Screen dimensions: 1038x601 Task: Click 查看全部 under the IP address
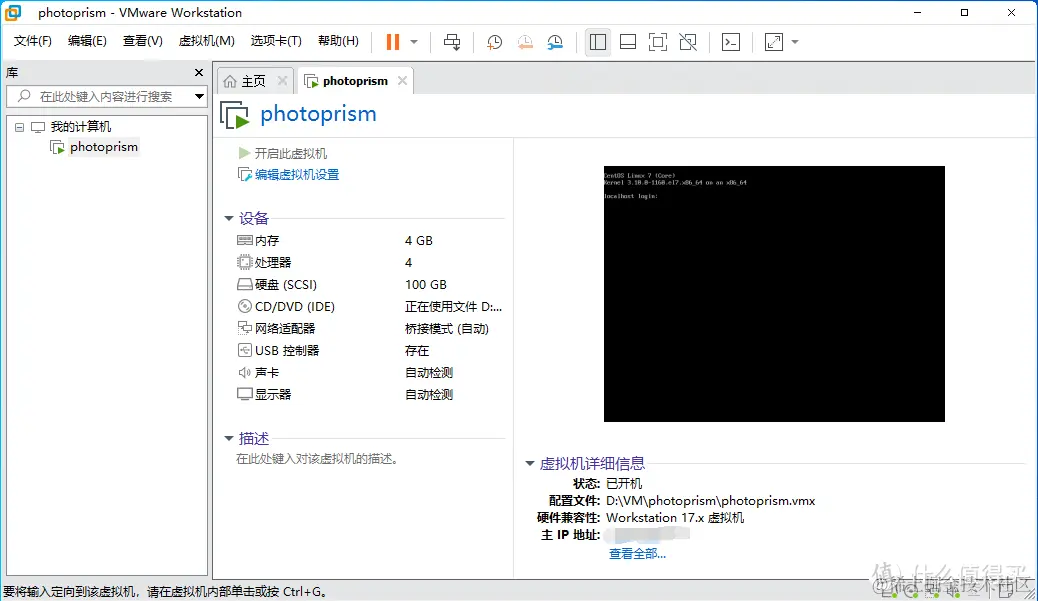click(635, 554)
